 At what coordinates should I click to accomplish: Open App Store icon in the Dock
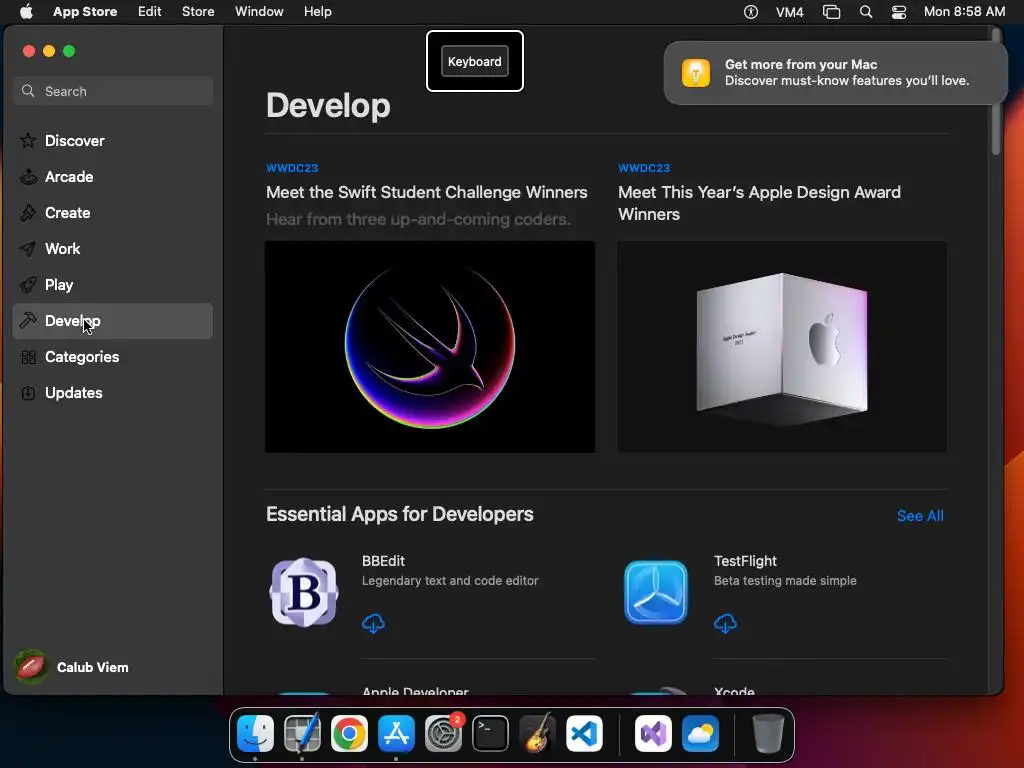[396, 733]
